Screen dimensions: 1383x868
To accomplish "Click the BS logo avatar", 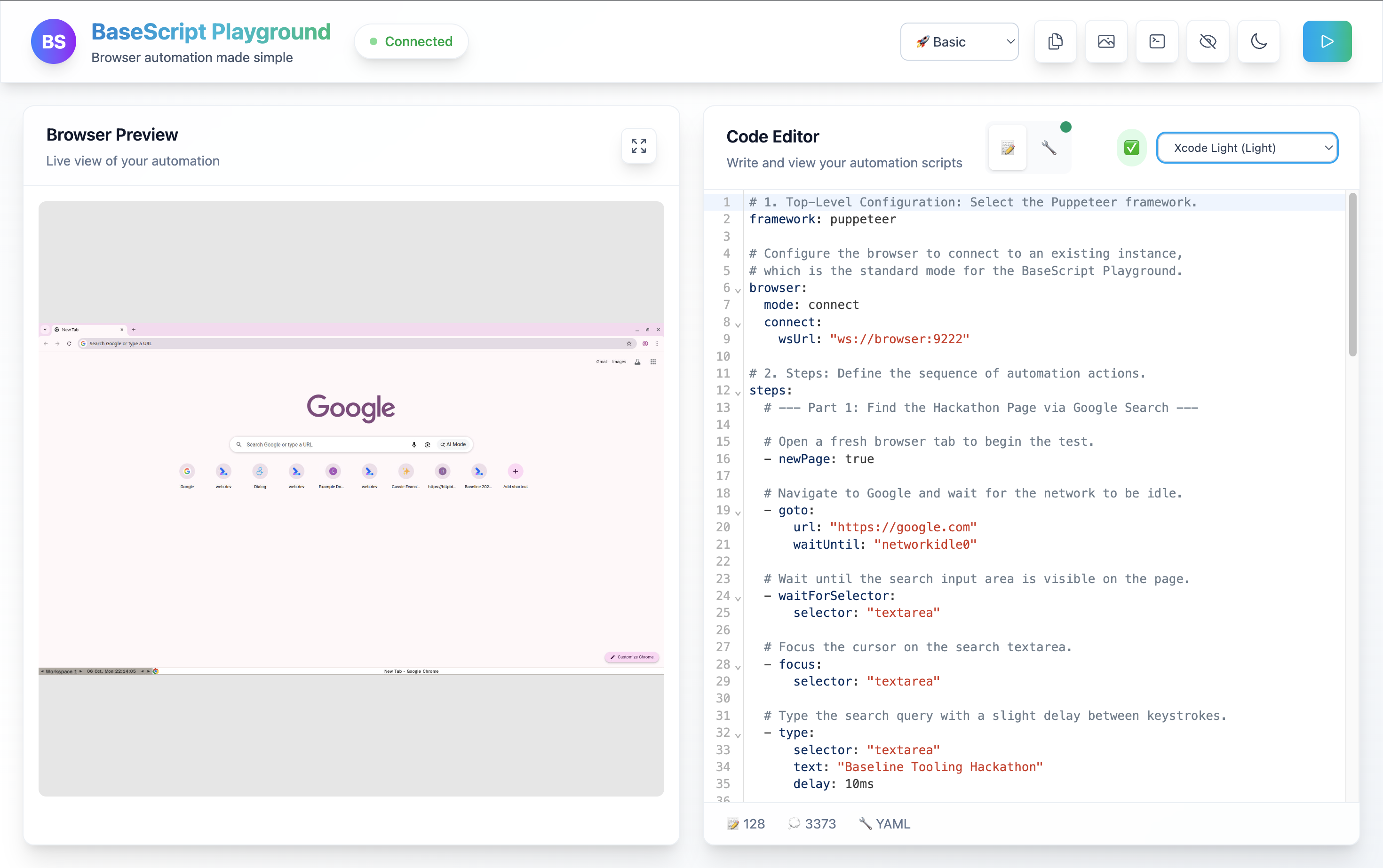I will (x=54, y=41).
